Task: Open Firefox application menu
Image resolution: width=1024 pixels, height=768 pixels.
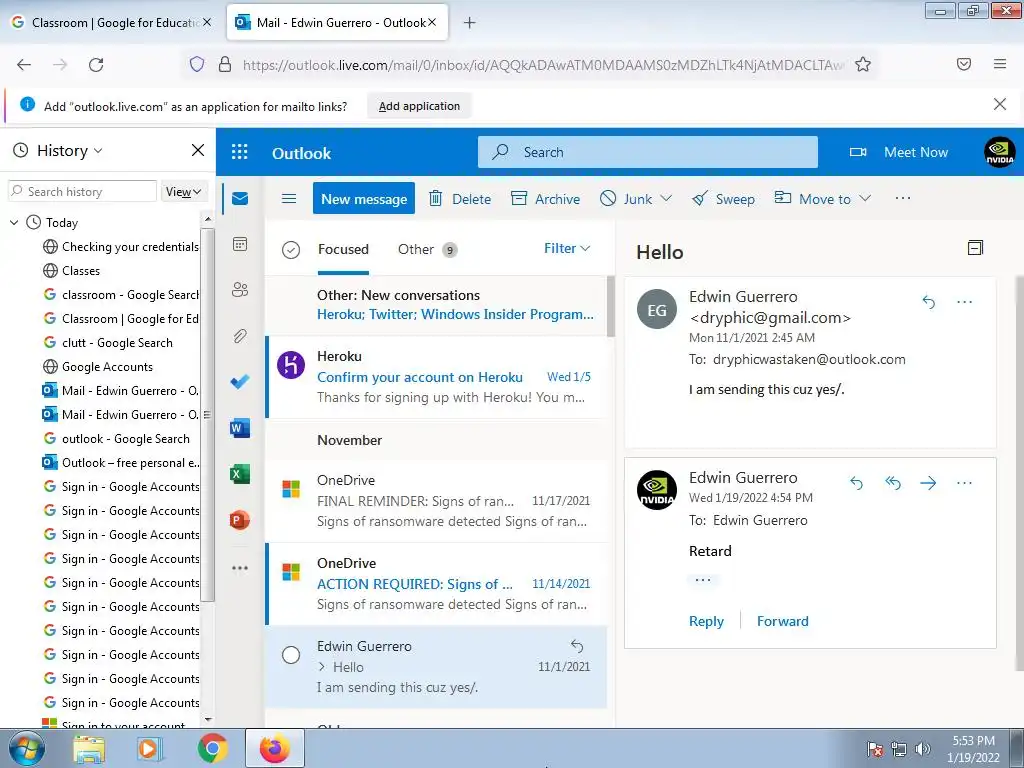Action: 999,64
